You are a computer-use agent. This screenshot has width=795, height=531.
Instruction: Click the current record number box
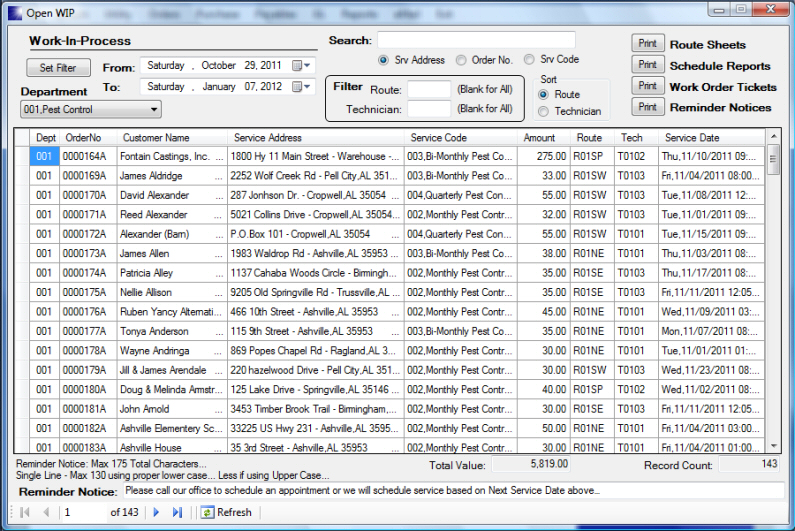pos(84,512)
